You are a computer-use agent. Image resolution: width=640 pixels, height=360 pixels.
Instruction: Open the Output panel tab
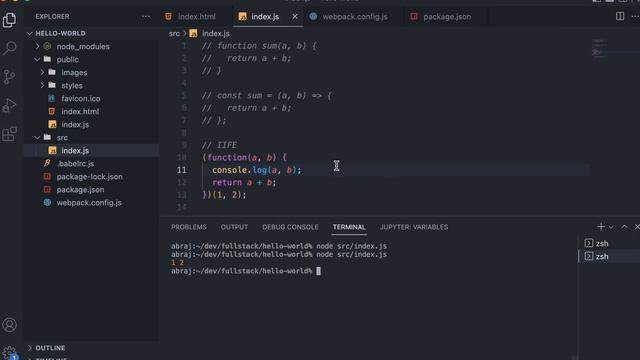[234, 227]
